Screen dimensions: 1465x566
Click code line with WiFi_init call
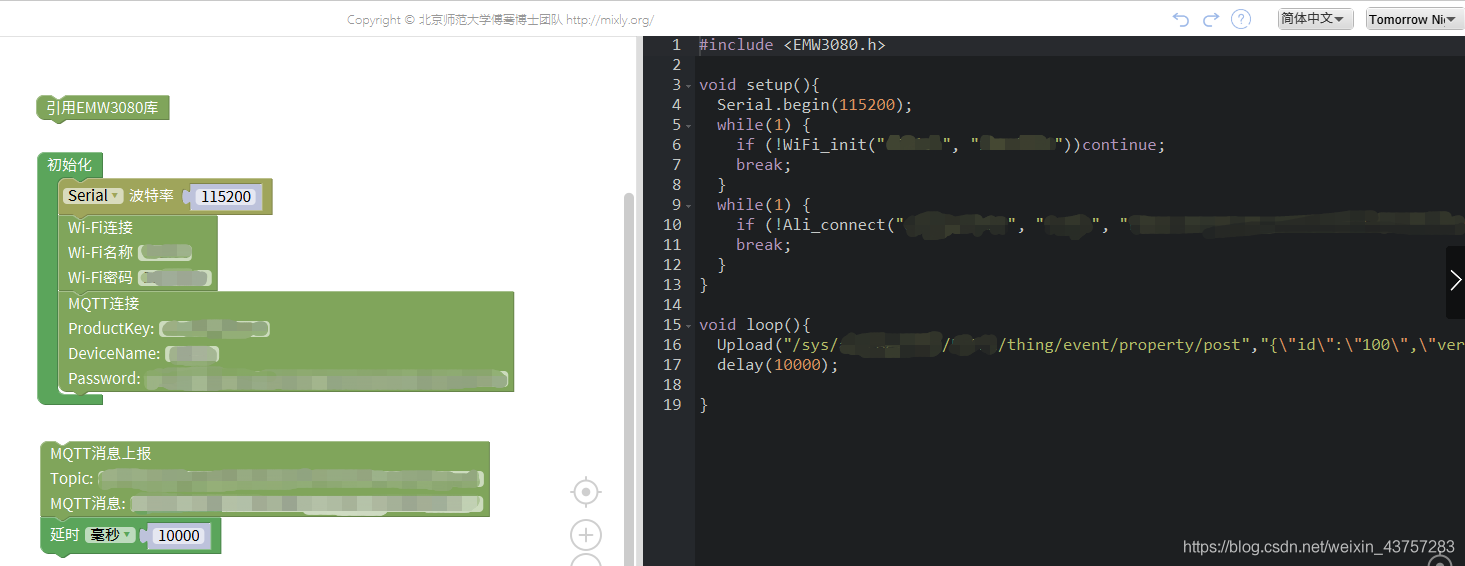tap(951, 145)
